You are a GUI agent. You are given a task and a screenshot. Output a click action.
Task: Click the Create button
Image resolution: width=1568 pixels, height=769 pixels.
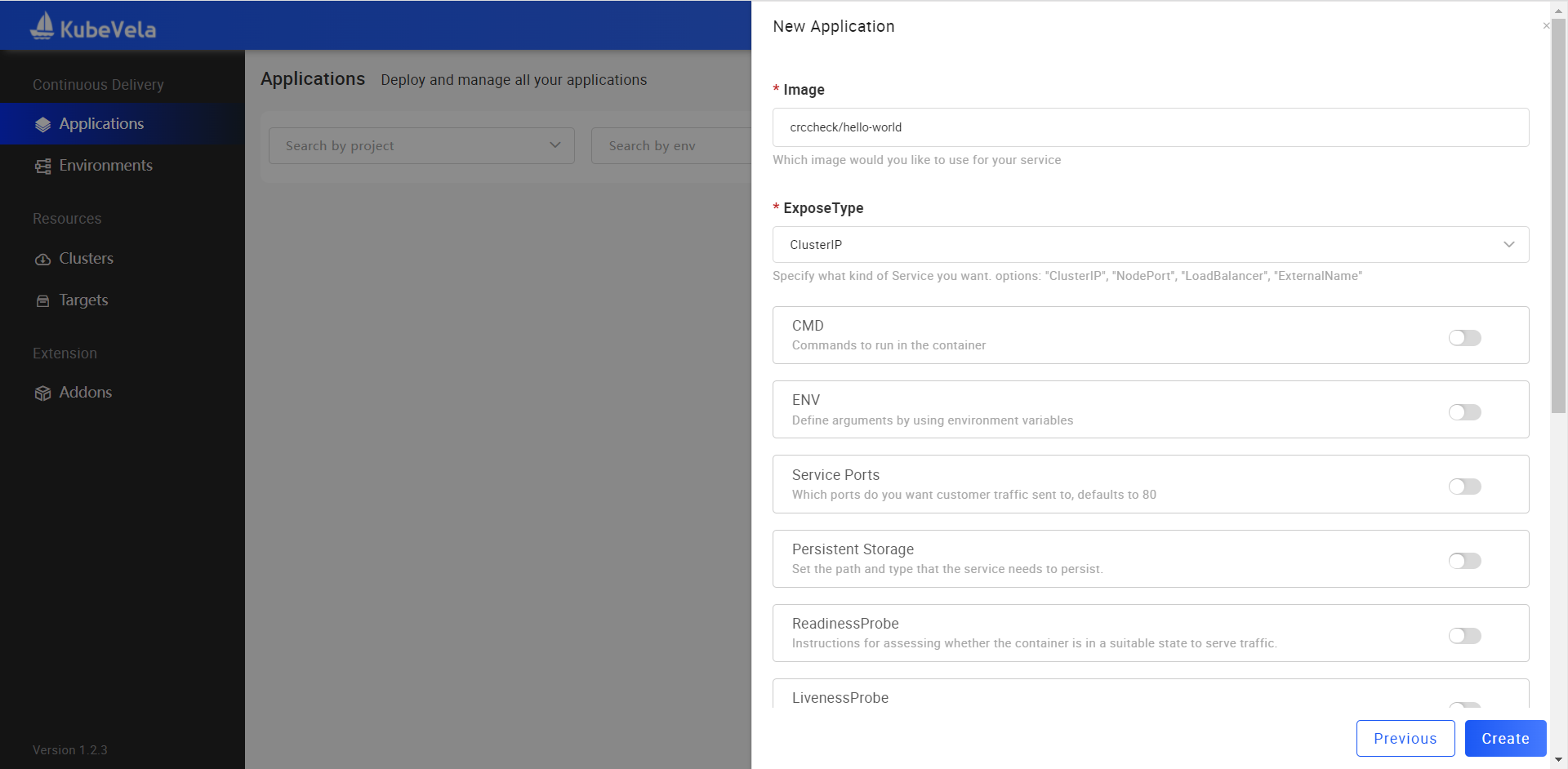point(1505,739)
